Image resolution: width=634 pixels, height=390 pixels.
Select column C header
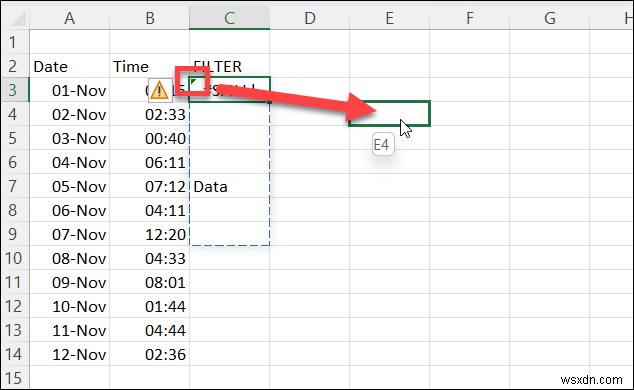(229, 18)
